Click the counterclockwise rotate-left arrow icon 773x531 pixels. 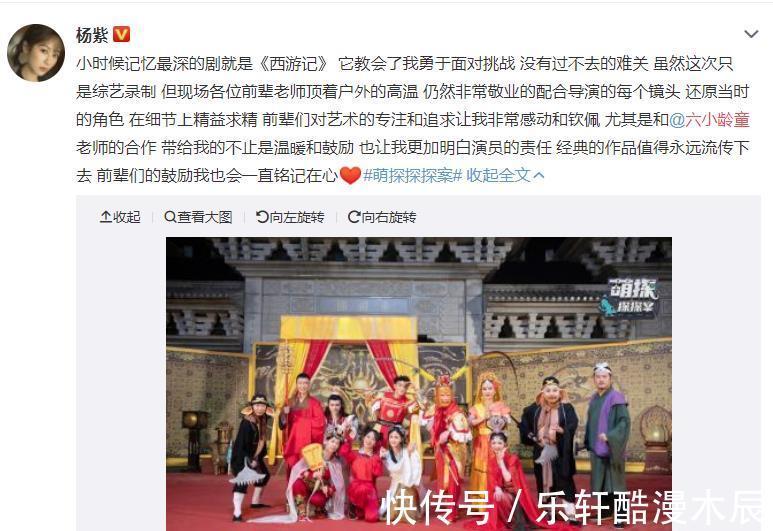tap(262, 217)
